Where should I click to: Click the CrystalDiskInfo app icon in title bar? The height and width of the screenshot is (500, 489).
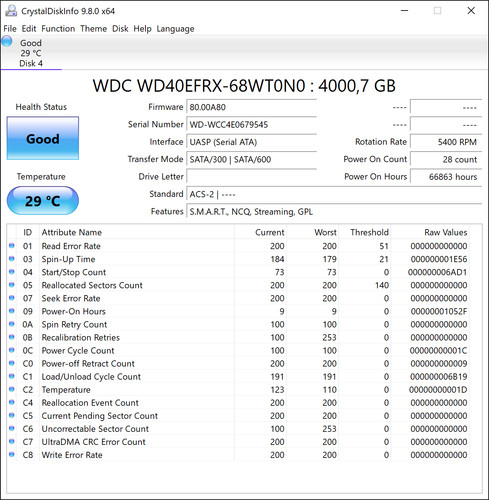point(11,11)
